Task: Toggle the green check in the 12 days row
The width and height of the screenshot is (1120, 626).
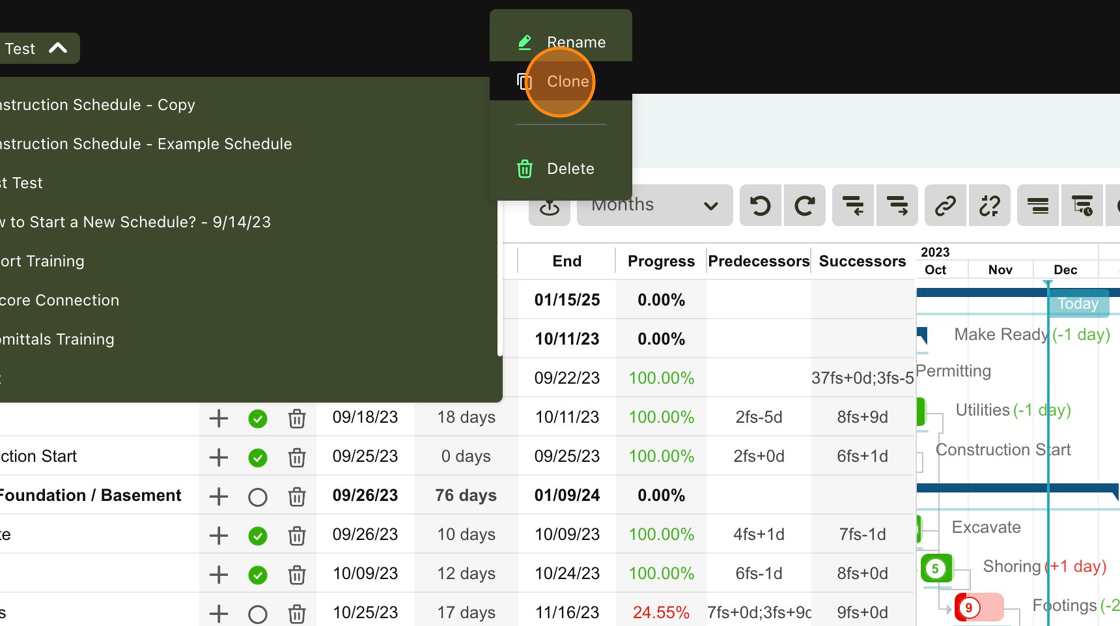Action: 258,575
